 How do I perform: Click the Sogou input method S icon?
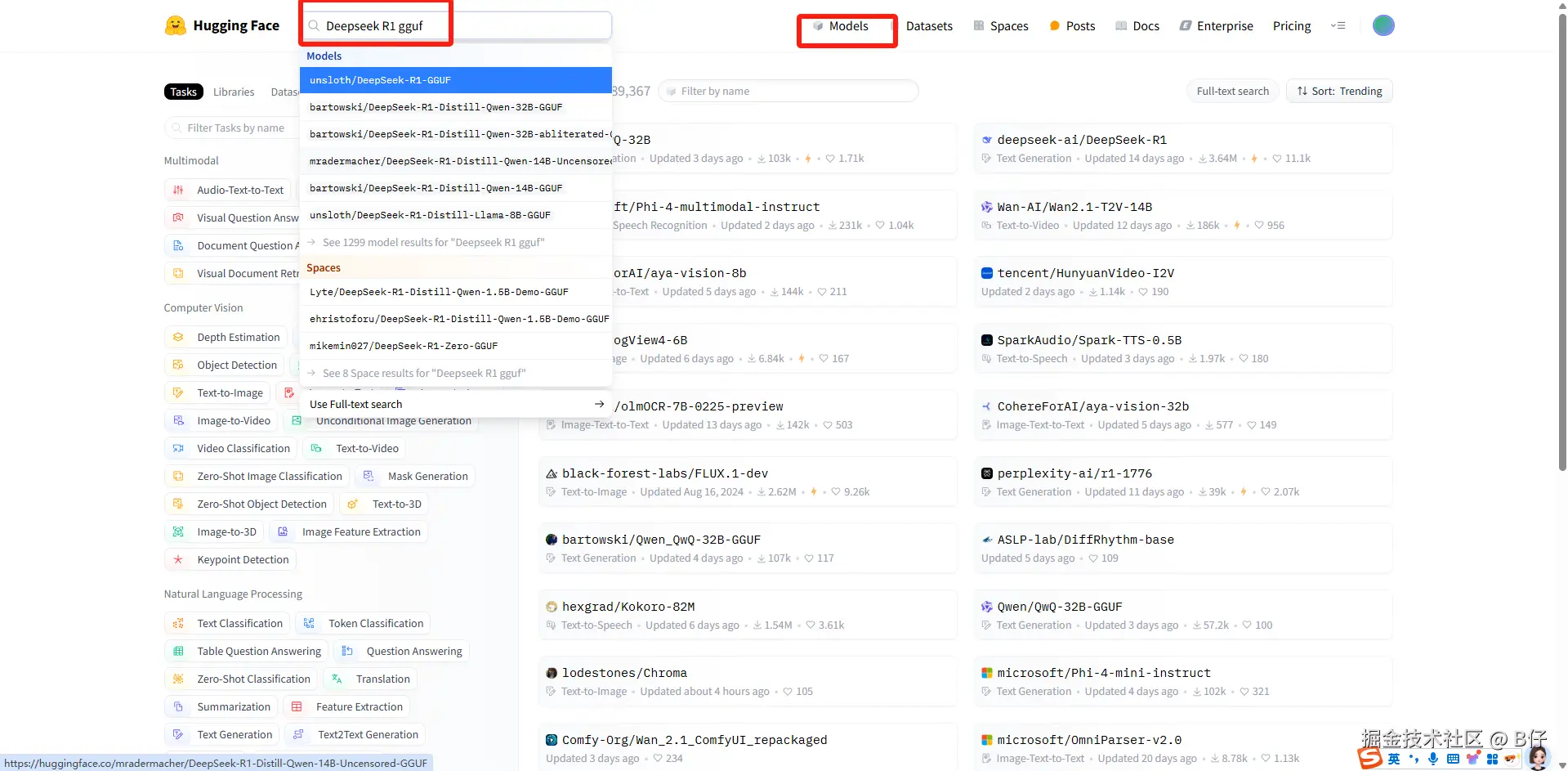tap(1370, 758)
